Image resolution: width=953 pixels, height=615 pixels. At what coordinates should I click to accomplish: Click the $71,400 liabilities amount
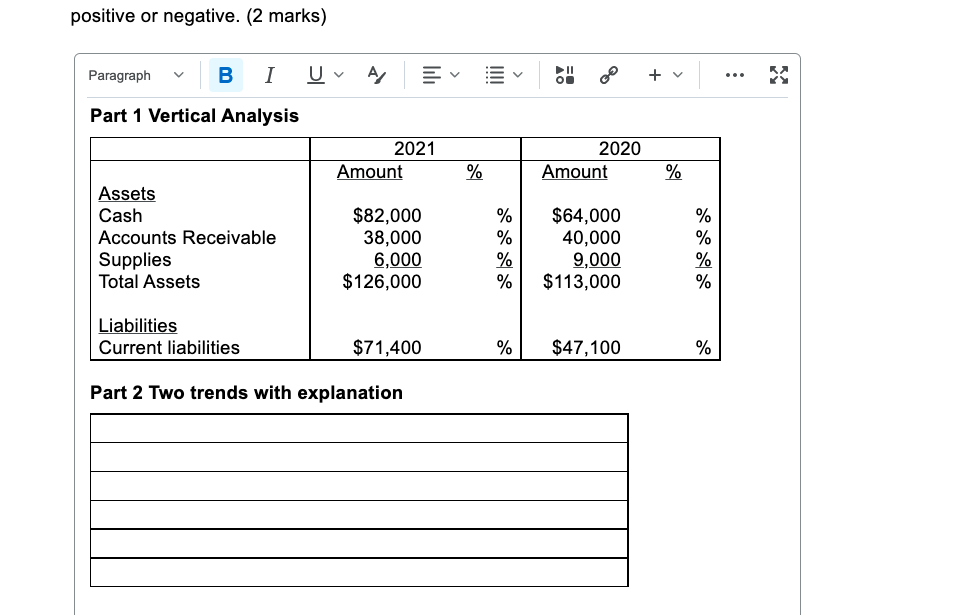387,348
